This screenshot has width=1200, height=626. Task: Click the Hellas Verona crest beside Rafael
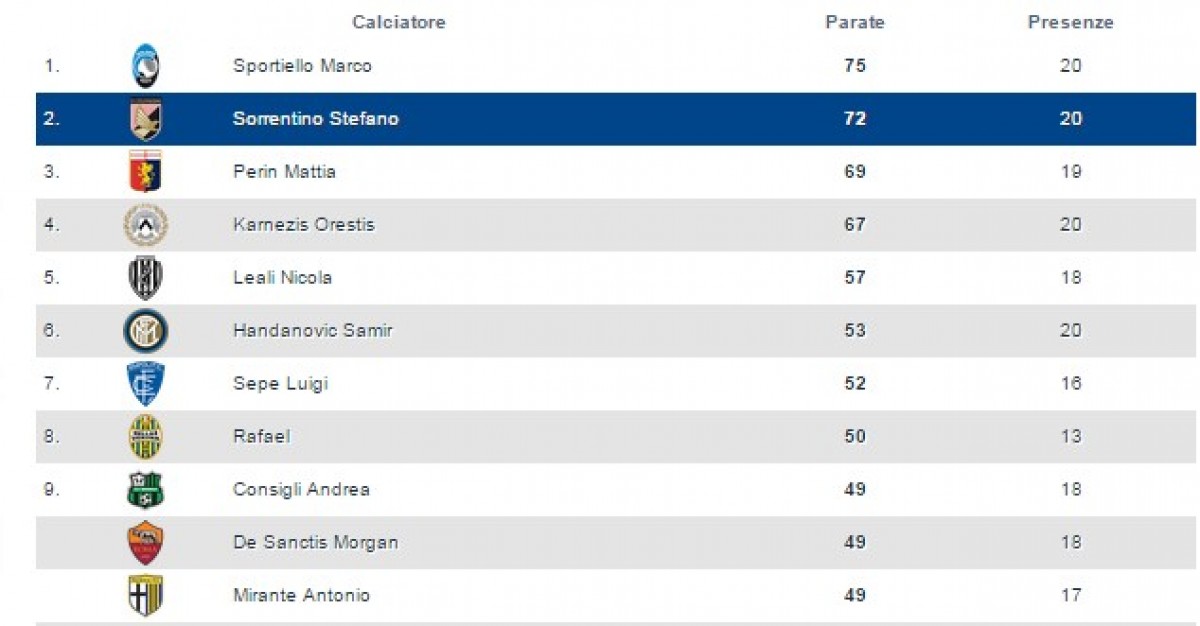[145, 436]
